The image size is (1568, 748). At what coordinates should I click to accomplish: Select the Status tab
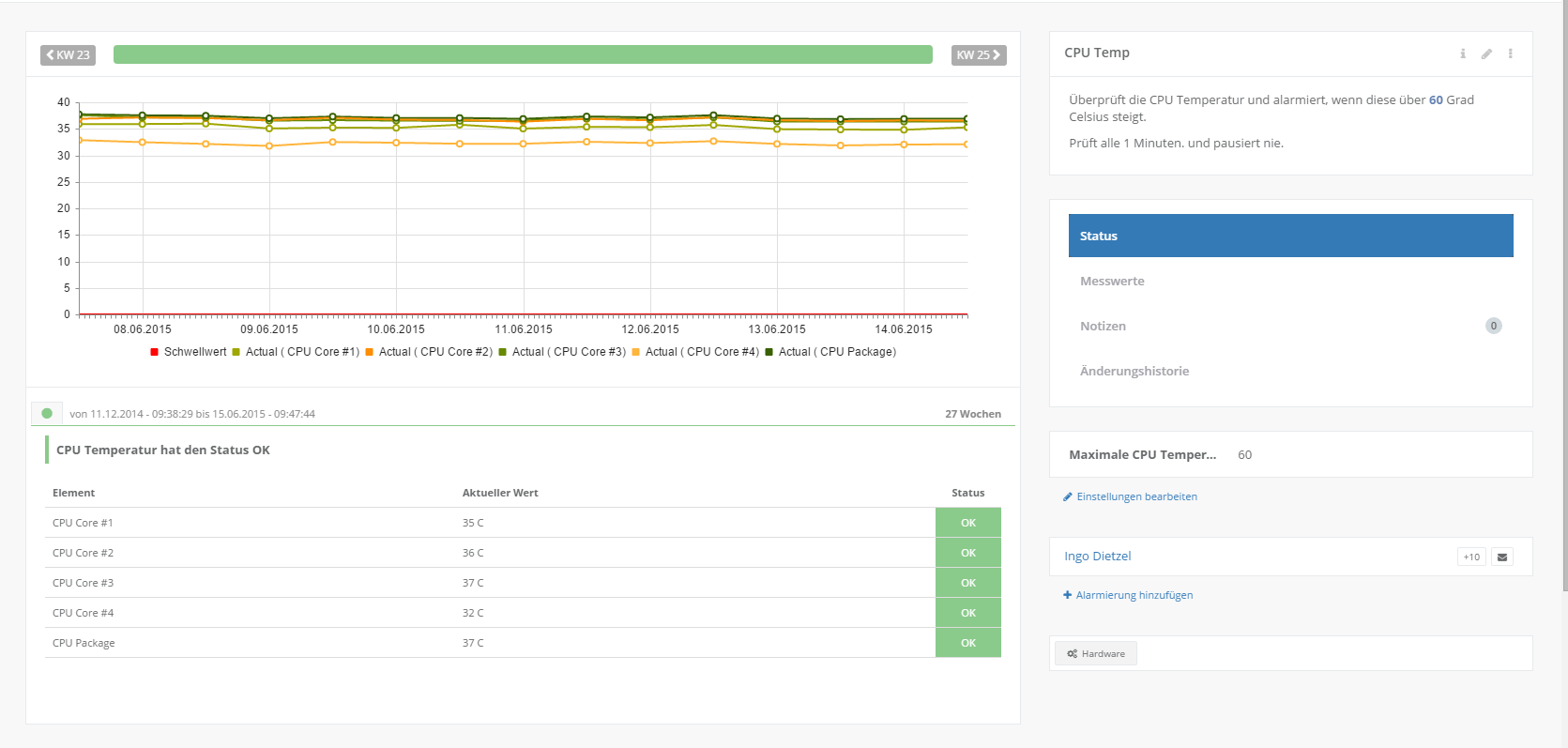[x=1290, y=236]
